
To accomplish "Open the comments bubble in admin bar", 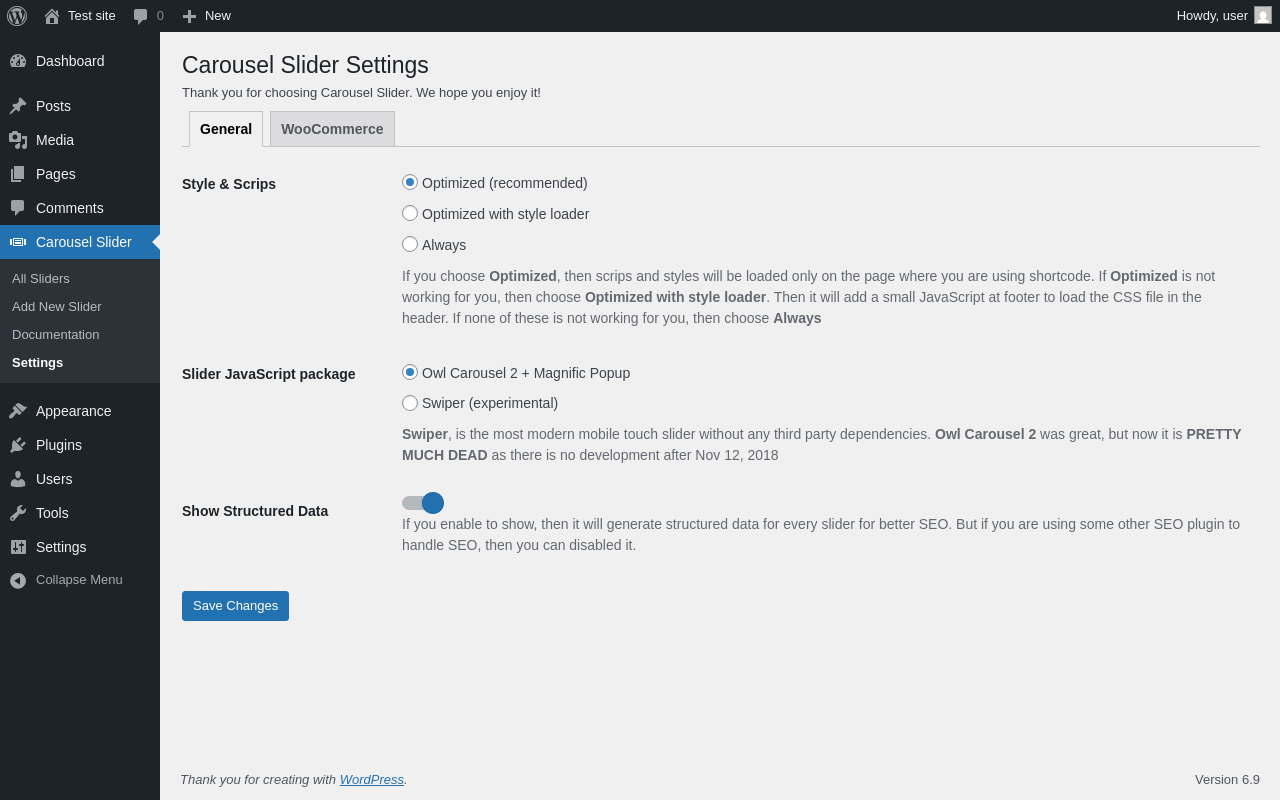I will point(141,16).
